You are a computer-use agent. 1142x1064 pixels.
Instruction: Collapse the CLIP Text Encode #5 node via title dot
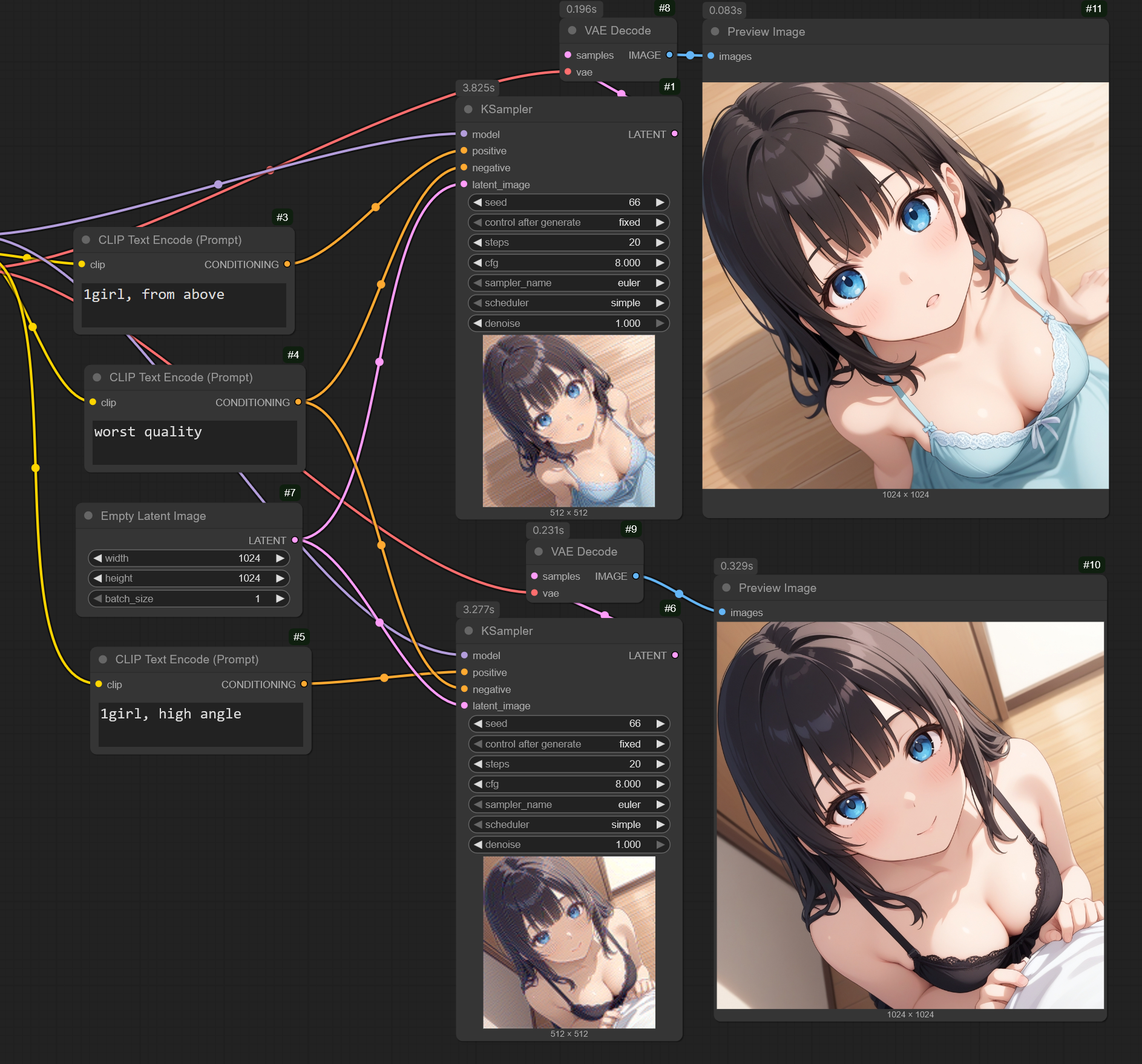click(103, 659)
